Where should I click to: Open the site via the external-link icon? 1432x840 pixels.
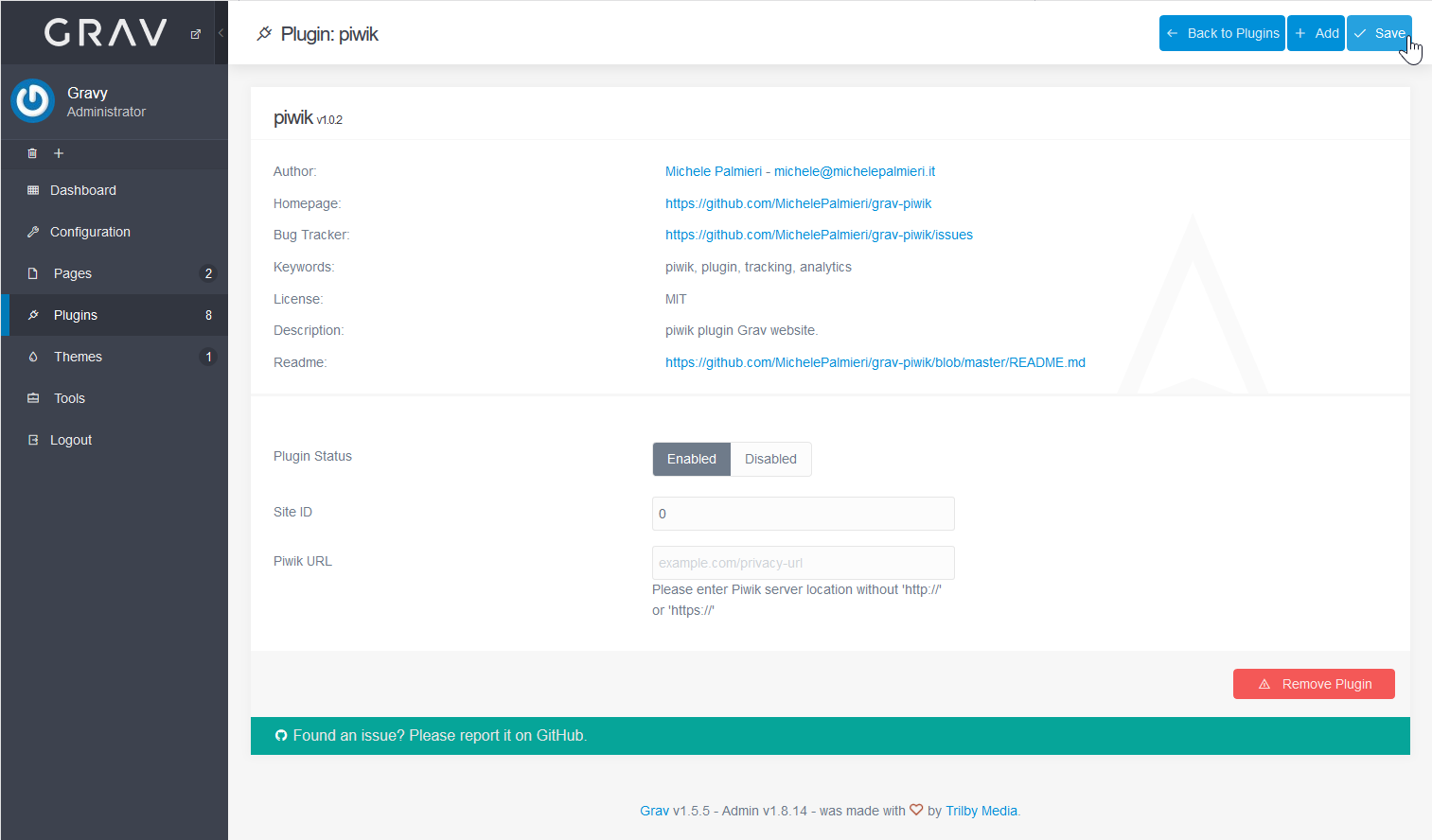point(196,34)
